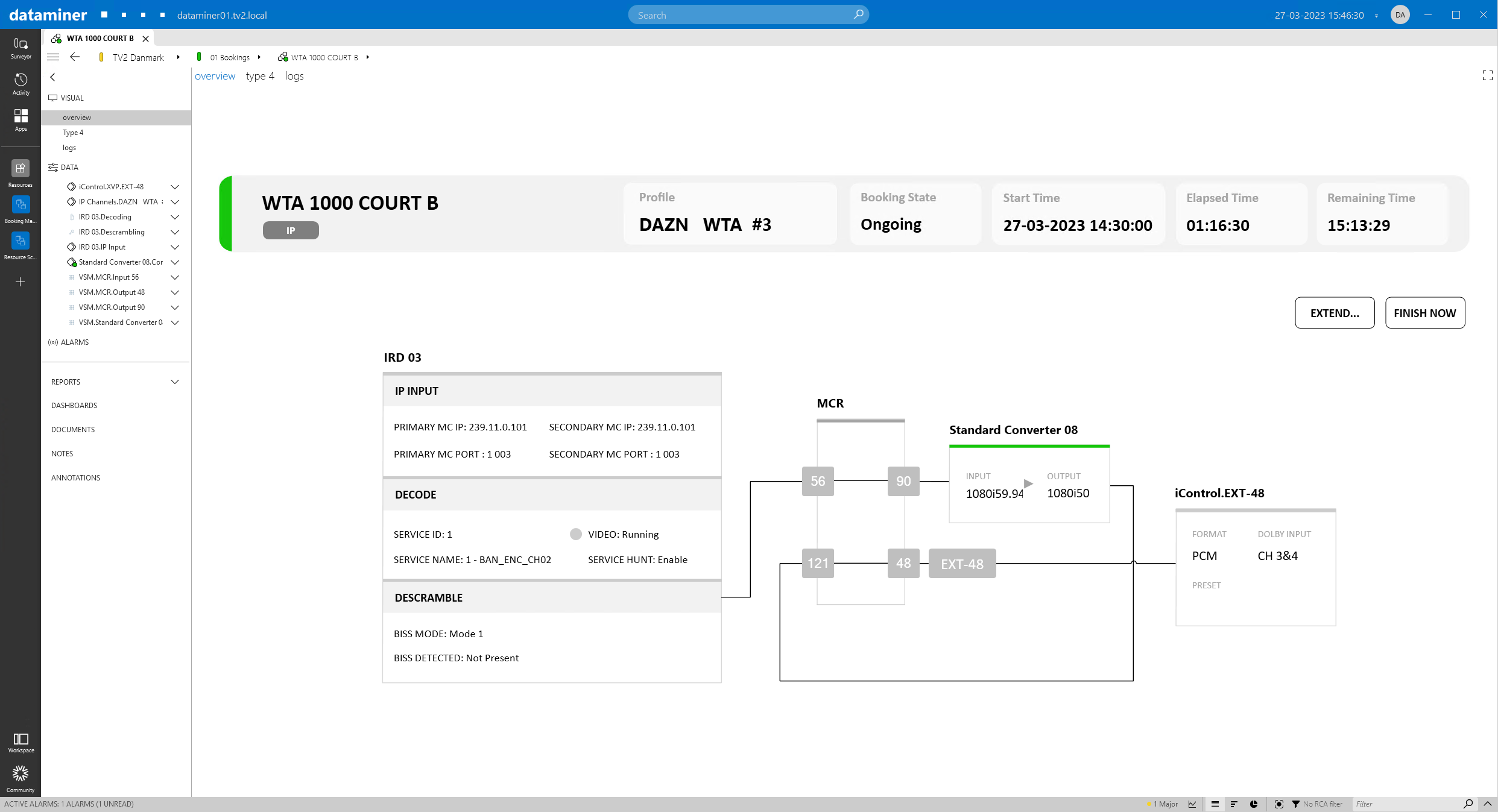1498x812 pixels.
Task: Click the 1 Major alarm indicator
Action: point(1161,804)
